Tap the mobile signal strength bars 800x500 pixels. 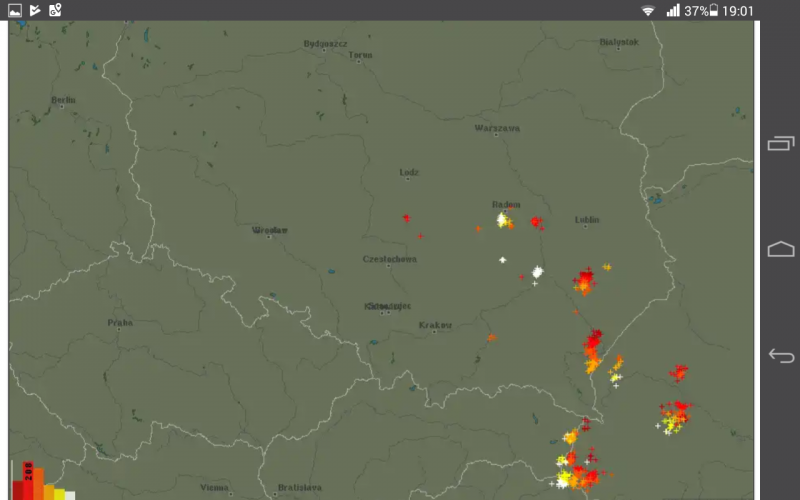[x=673, y=11]
